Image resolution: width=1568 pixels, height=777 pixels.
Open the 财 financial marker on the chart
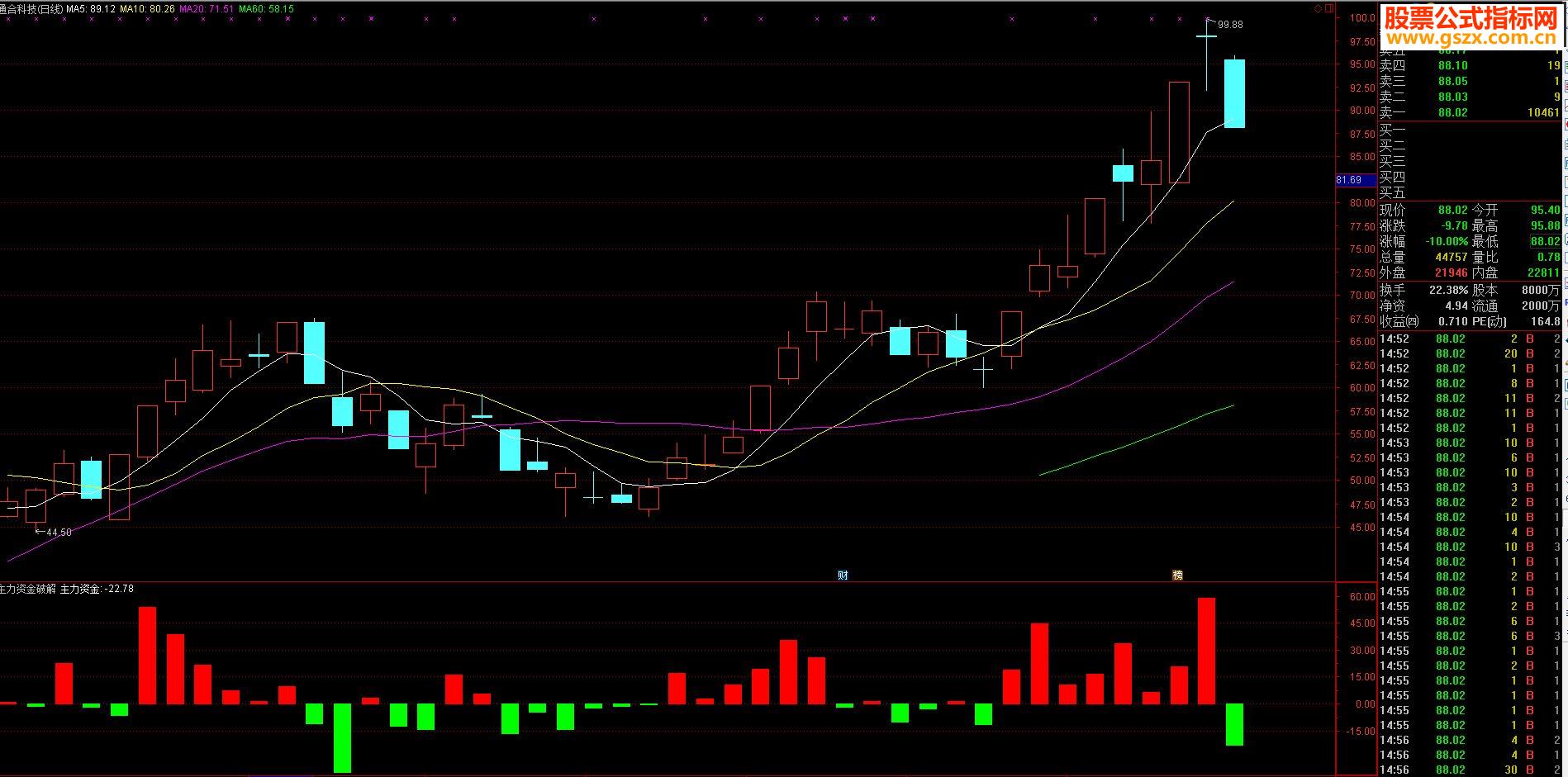point(843,576)
